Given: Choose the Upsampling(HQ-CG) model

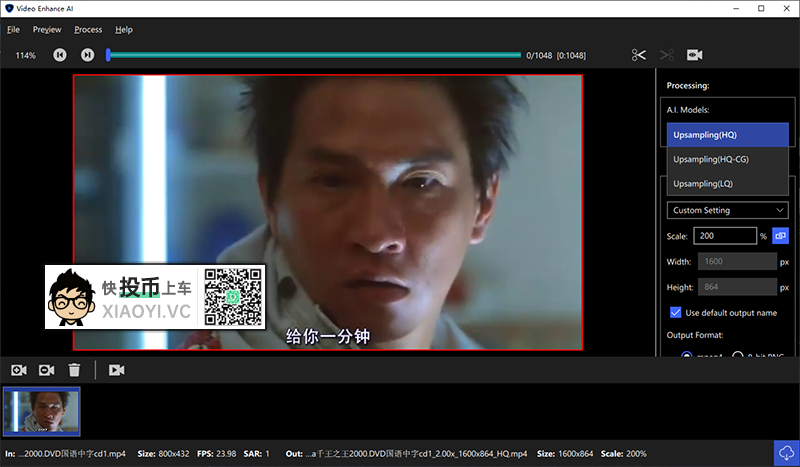Looking at the screenshot, I should (728, 159).
